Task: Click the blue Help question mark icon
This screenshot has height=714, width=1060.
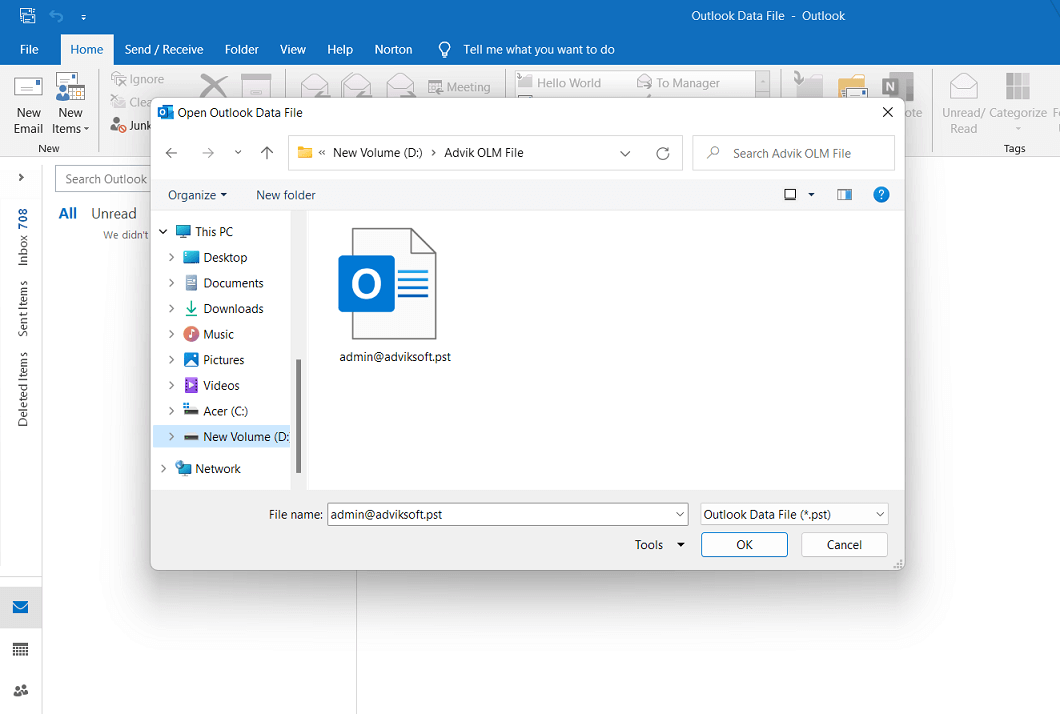Action: tap(881, 195)
